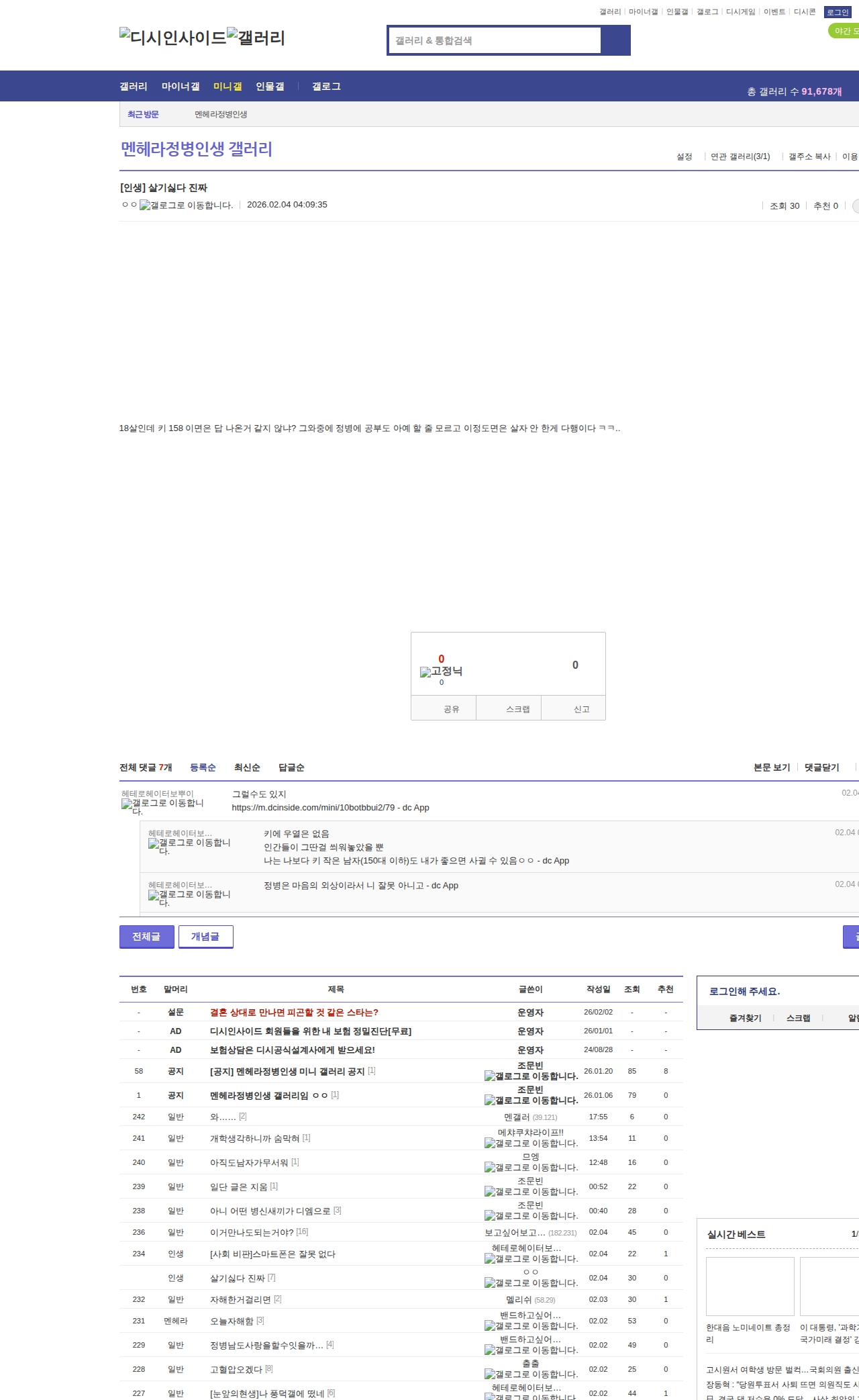The image size is (859, 1400).
Task: Open the 디시콘 top utility link
Action: [x=805, y=12]
